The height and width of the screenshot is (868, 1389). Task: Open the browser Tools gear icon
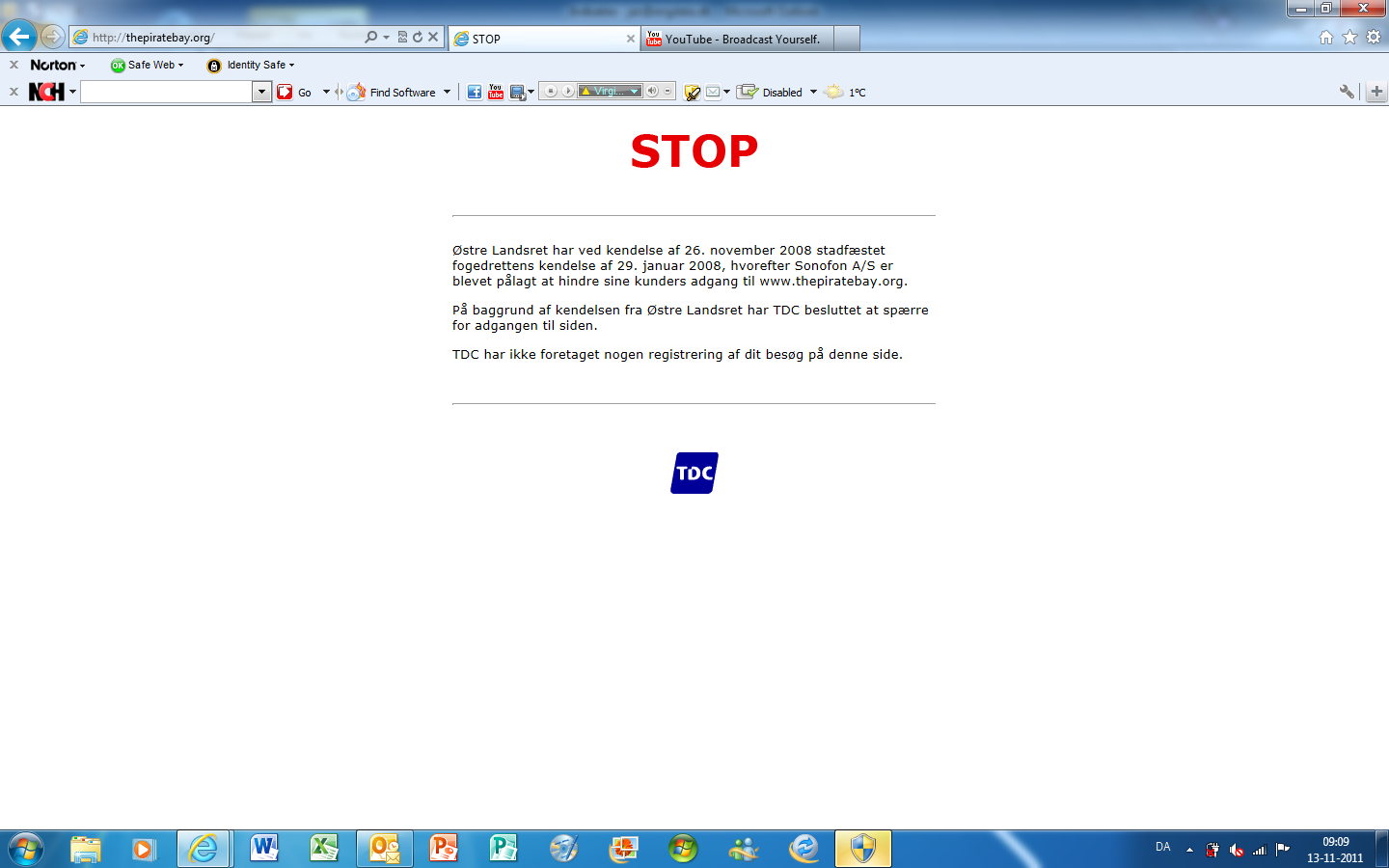1374,38
